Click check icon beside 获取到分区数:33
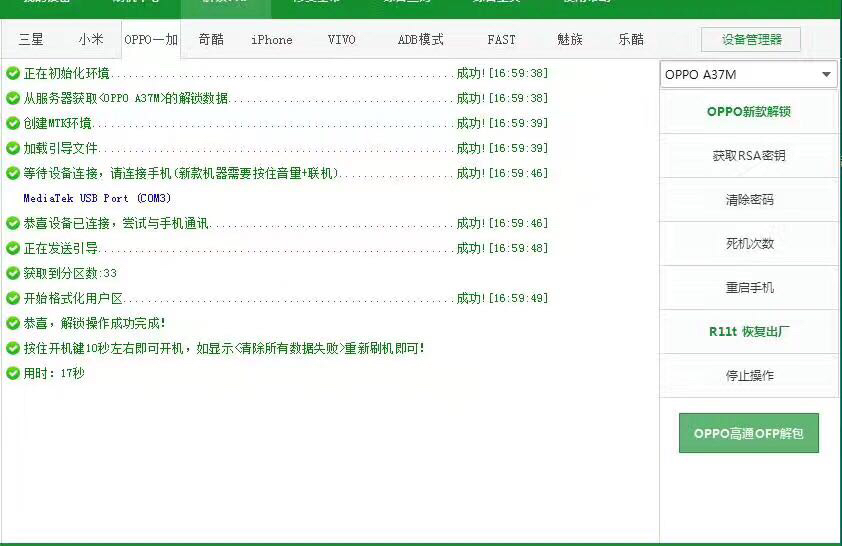The width and height of the screenshot is (842, 546). (x=13, y=273)
